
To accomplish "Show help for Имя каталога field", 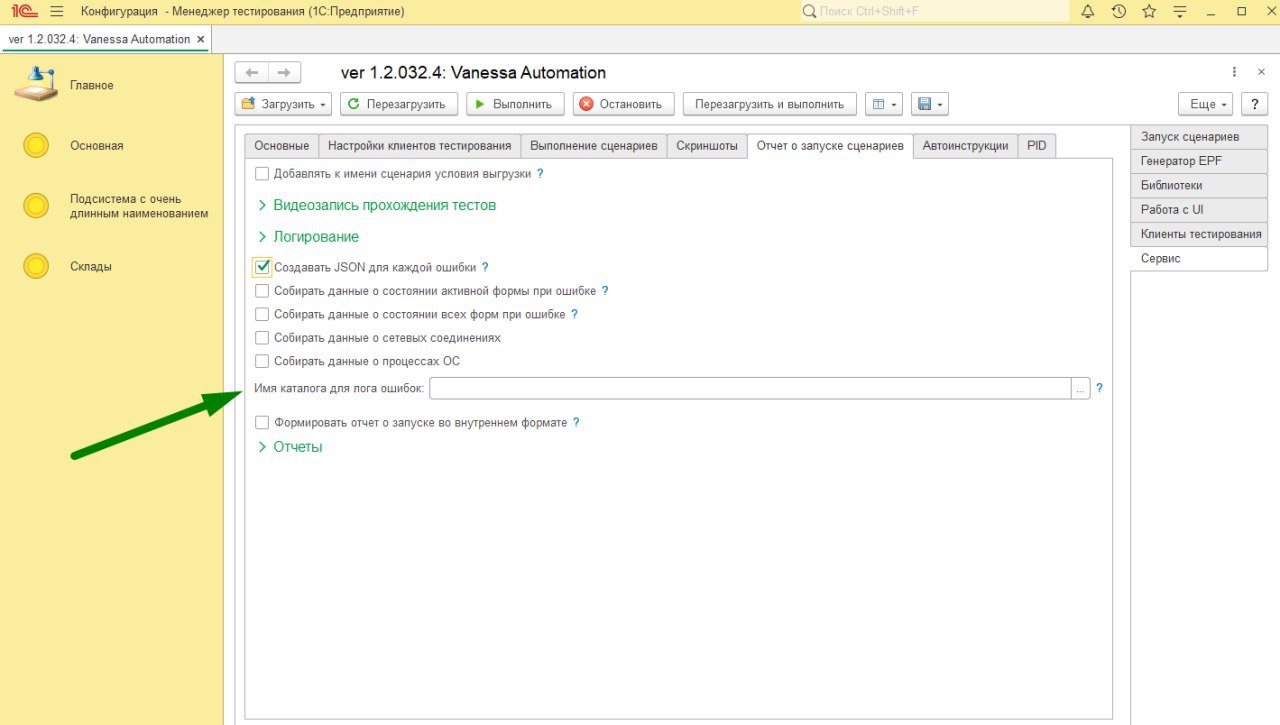I will point(1099,388).
